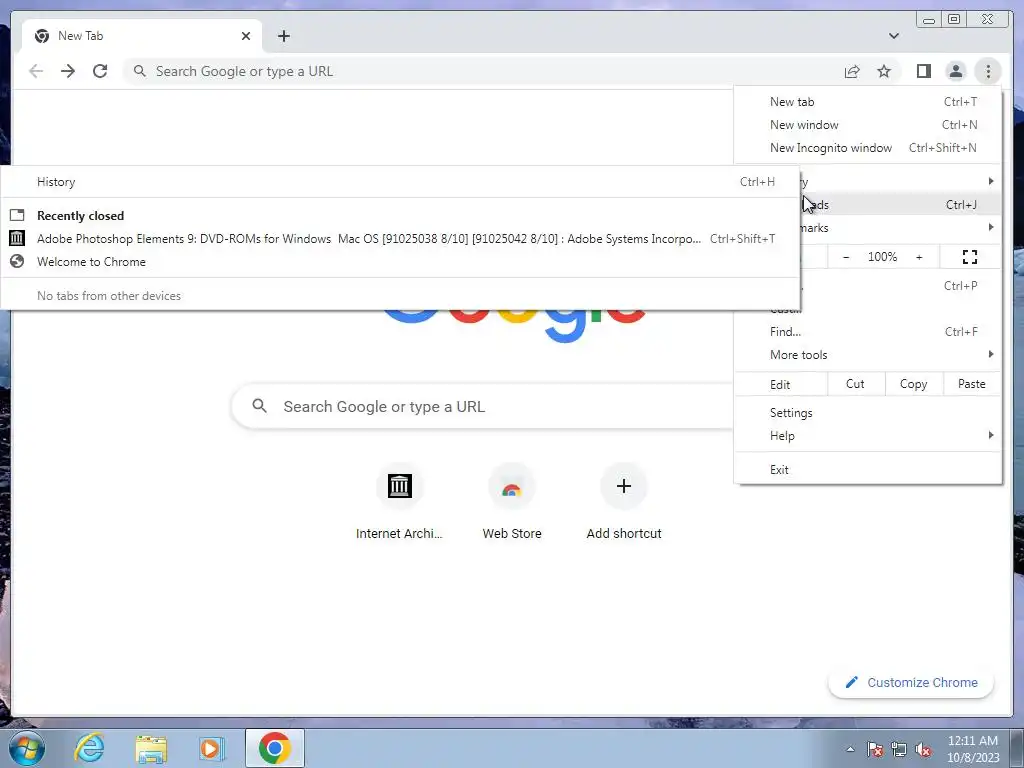This screenshot has height=768, width=1024.
Task: Expand the More tools submenu
Action: click(x=868, y=355)
